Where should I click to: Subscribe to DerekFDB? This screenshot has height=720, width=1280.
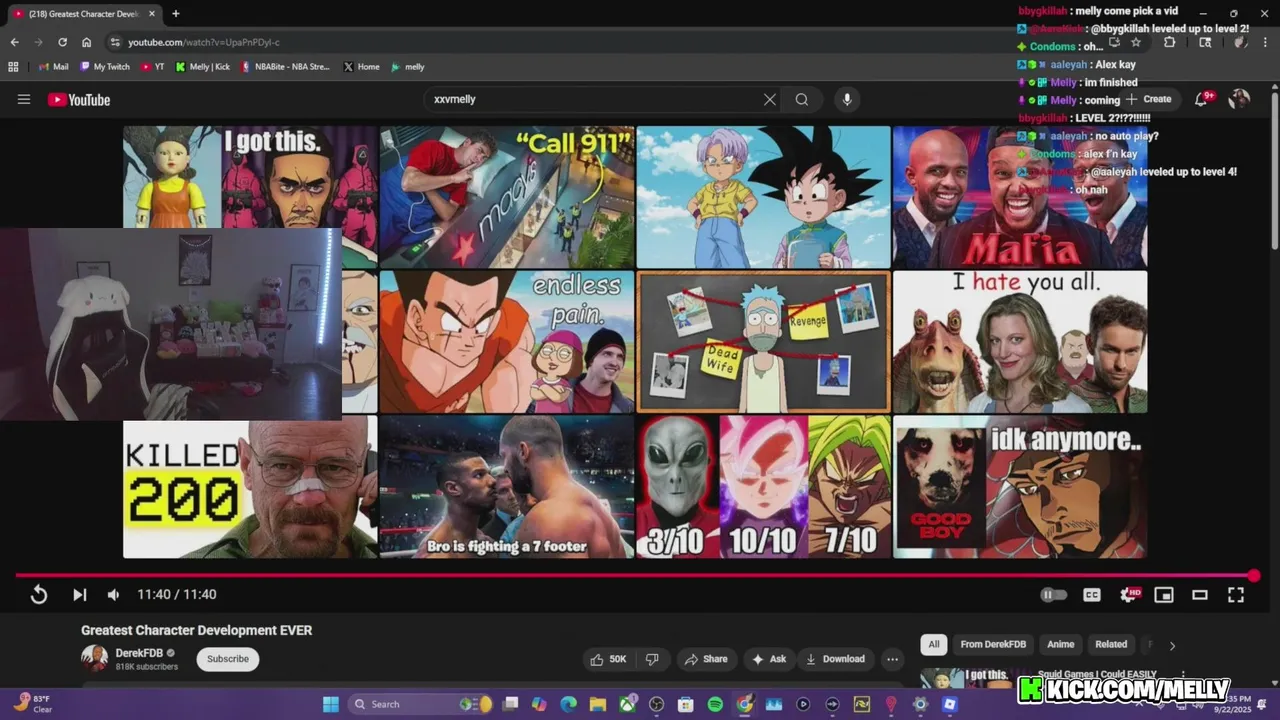click(x=228, y=659)
